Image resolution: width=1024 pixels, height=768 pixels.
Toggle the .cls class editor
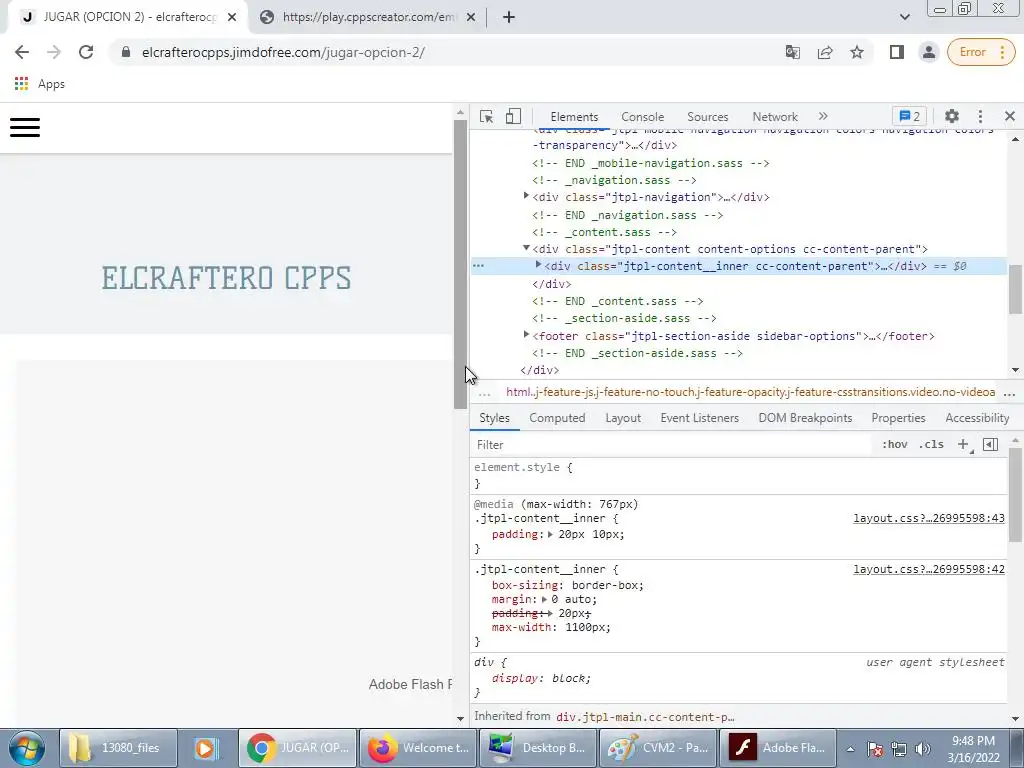[931, 444]
